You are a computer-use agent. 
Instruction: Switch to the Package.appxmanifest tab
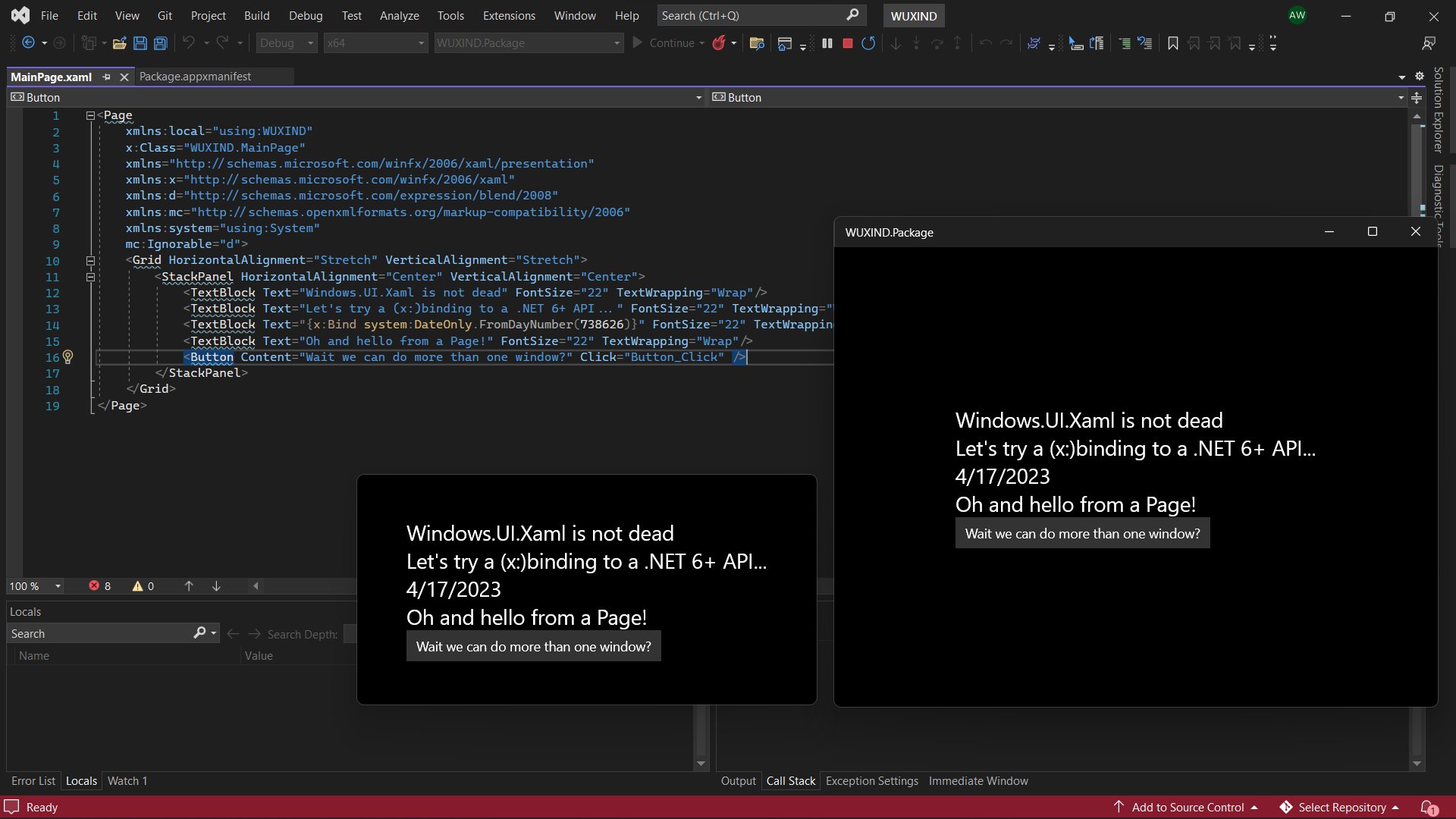pyautogui.click(x=196, y=76)
